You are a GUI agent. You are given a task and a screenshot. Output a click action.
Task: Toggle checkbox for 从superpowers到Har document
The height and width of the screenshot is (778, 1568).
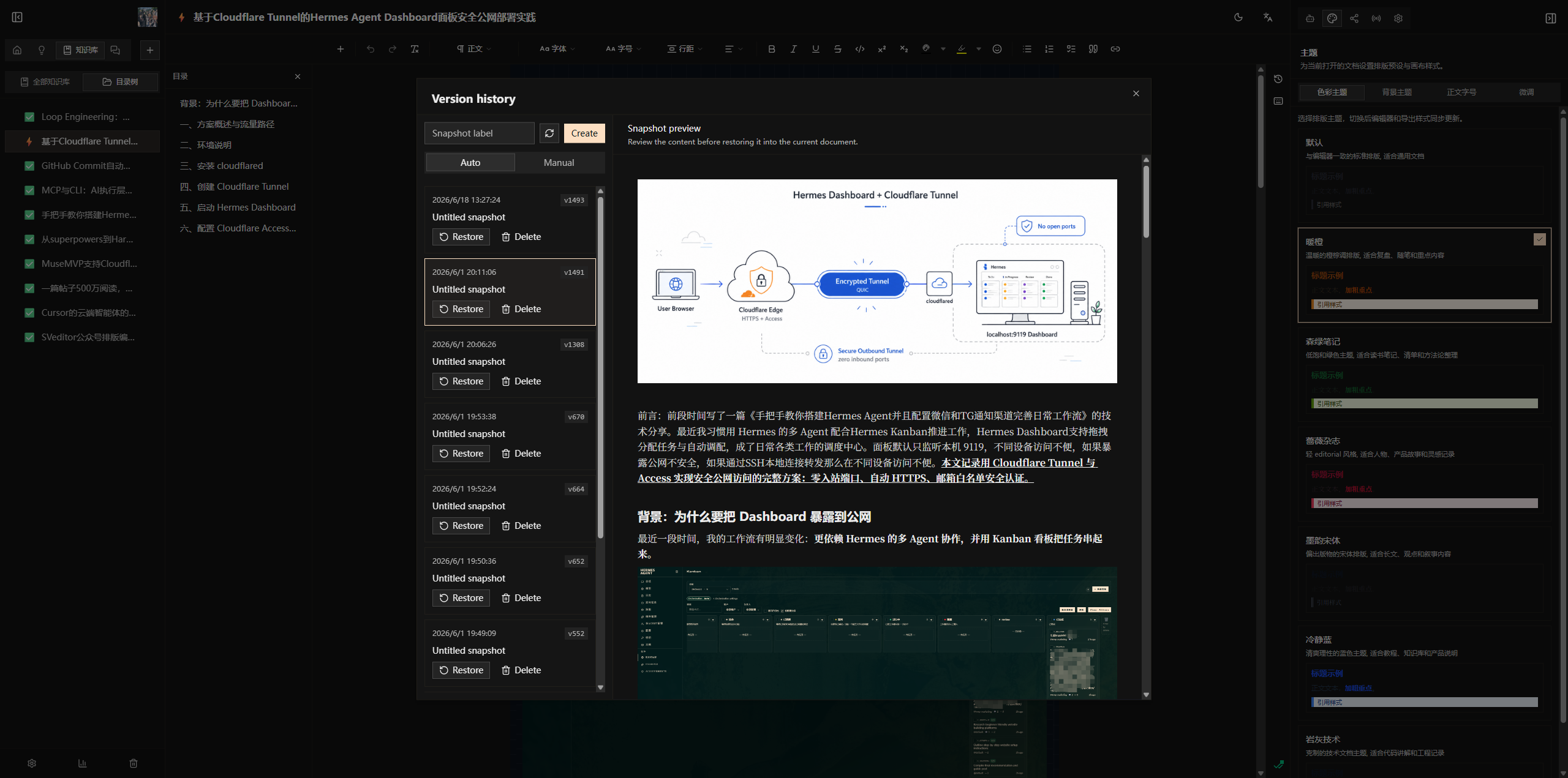point(29,239)
